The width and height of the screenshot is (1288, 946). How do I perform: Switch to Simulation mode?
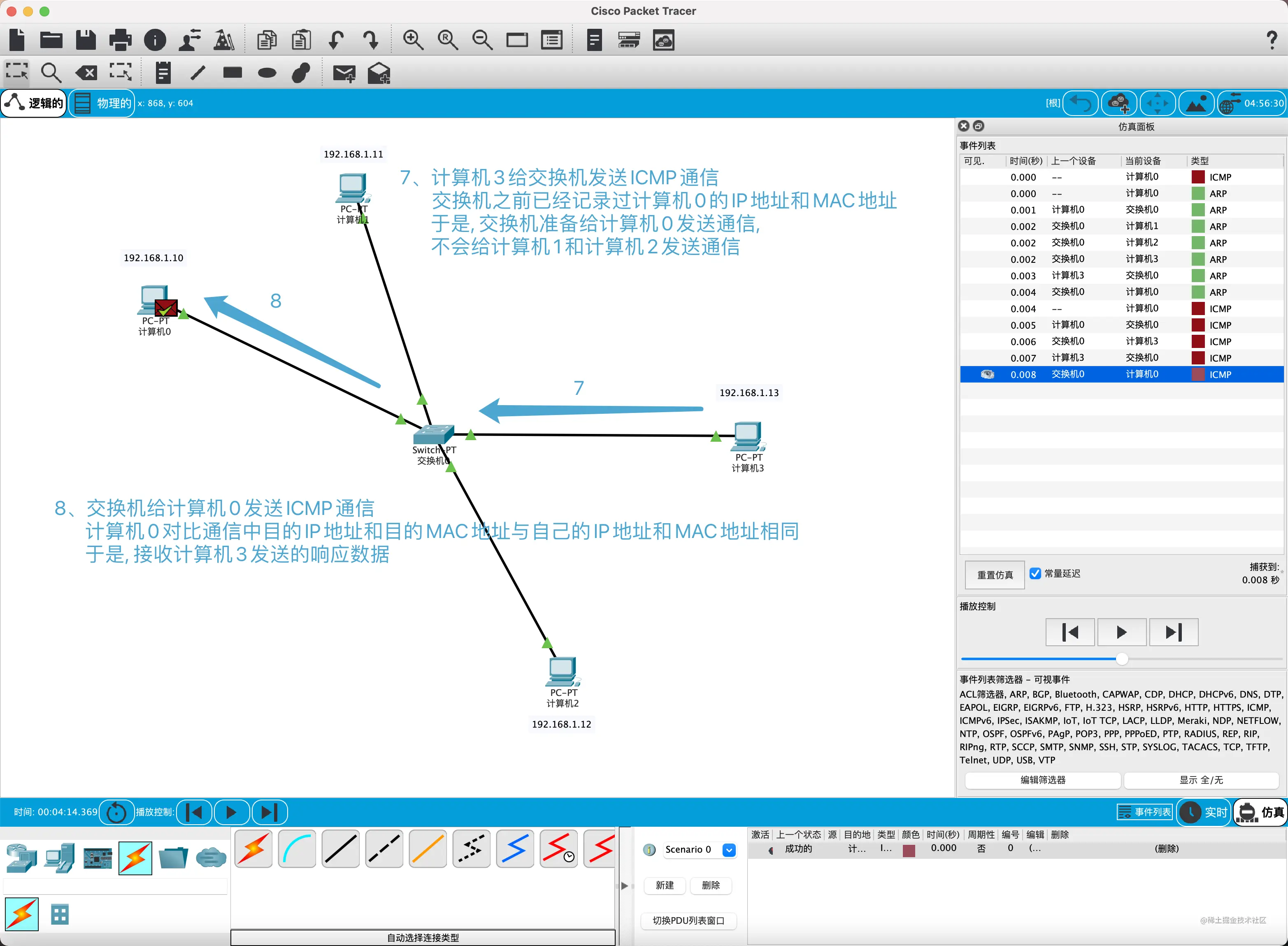click(x=1260, y=812)
